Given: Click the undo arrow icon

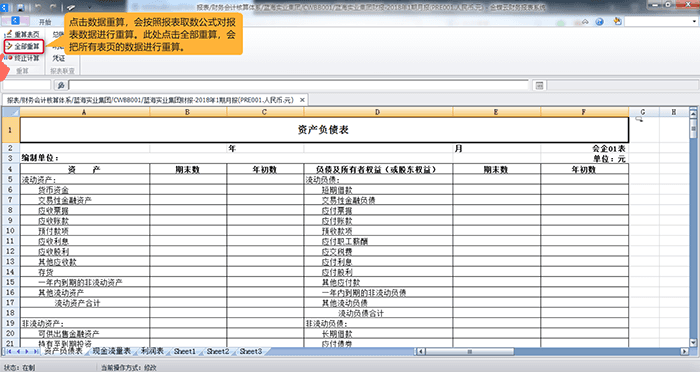Looking at the screenshot, I should coord(38,8).
